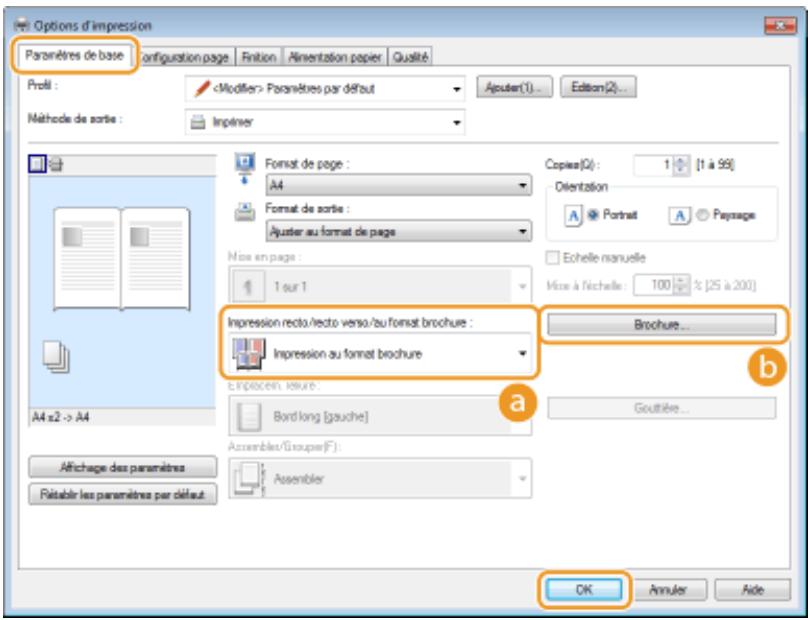Open the Assembler dropdown
Image resolution: width=810 pixels, height=620 pixels.
[380, 478]
